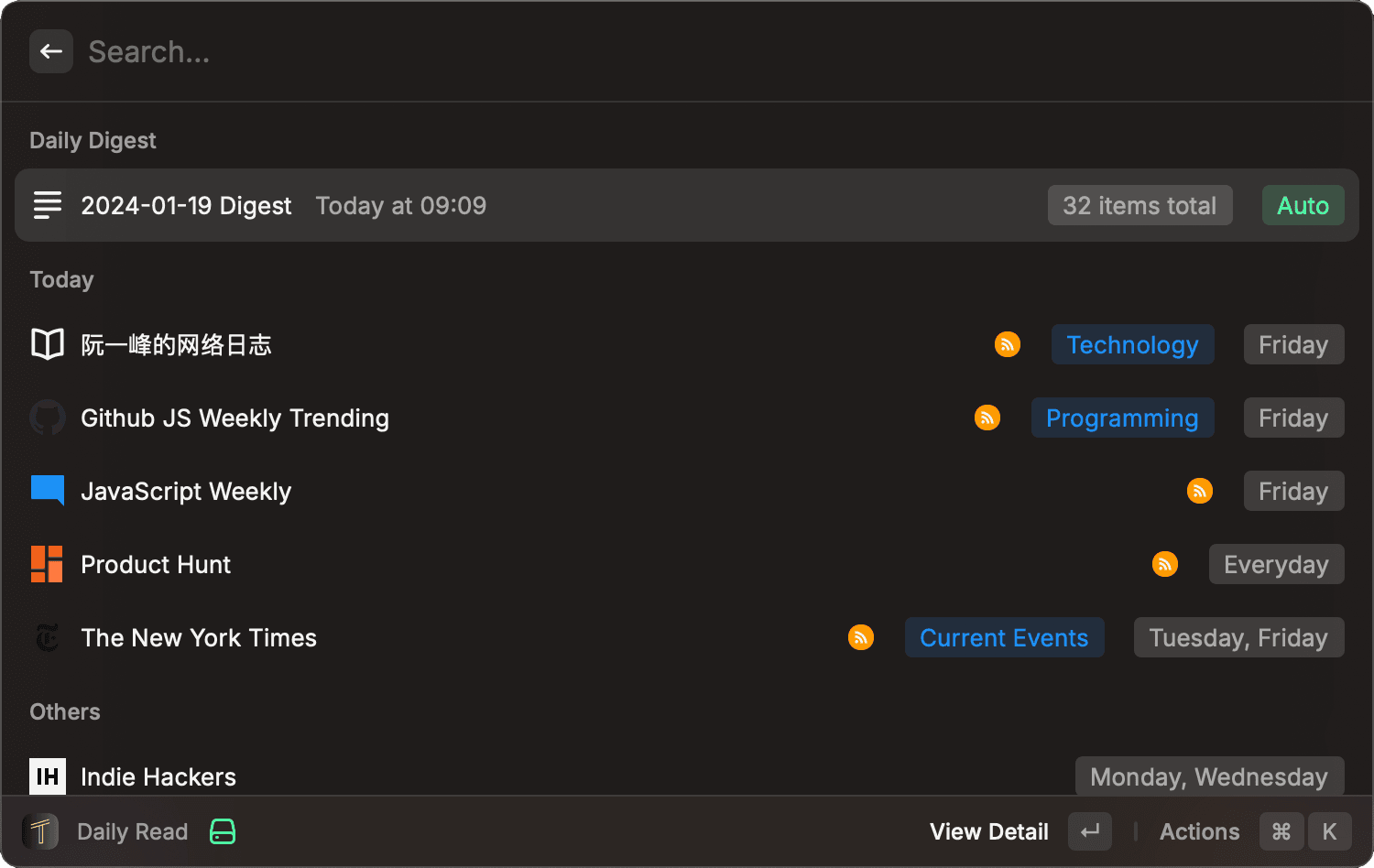This screenshot has width=1374, height=868.
Task: Click the Daily Read app icon
Action: 40,831
